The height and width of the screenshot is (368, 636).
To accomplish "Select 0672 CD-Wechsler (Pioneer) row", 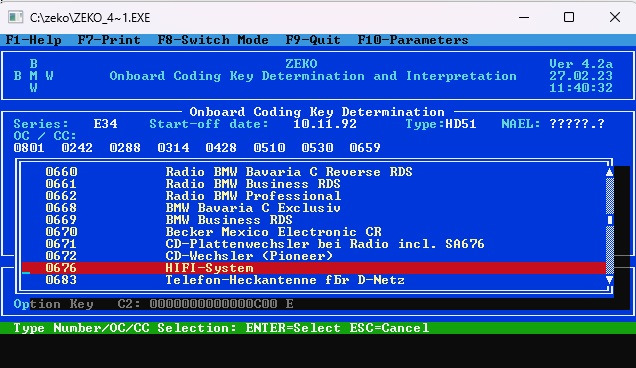I will pyautogui.click(x=314, y=256).
